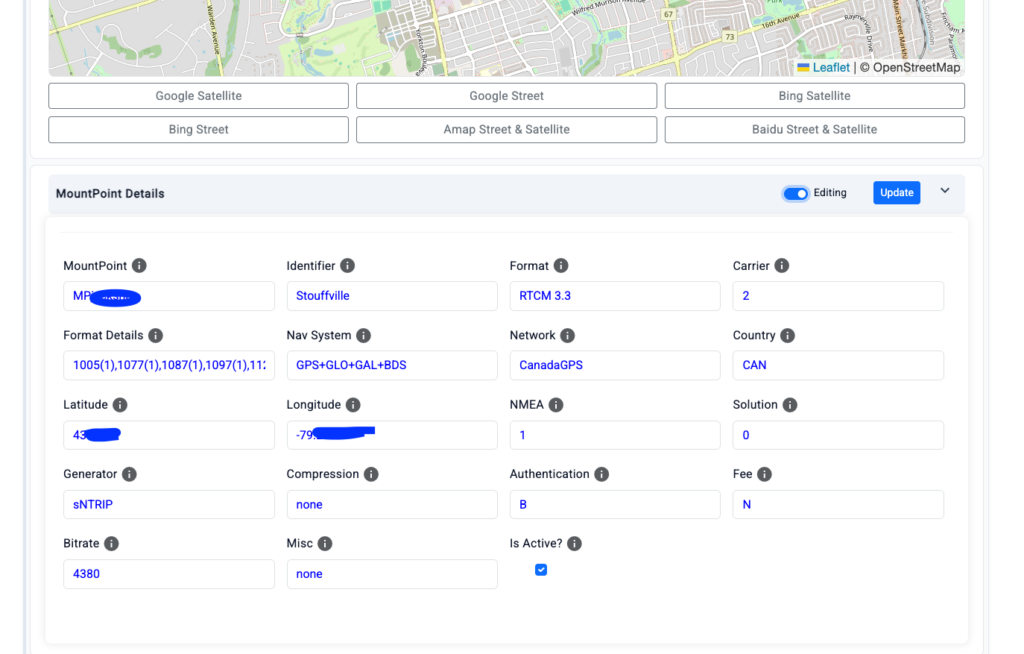Select Bing Street map layer
Screen dimensions: 1024x654
click(x=198, y=130)
